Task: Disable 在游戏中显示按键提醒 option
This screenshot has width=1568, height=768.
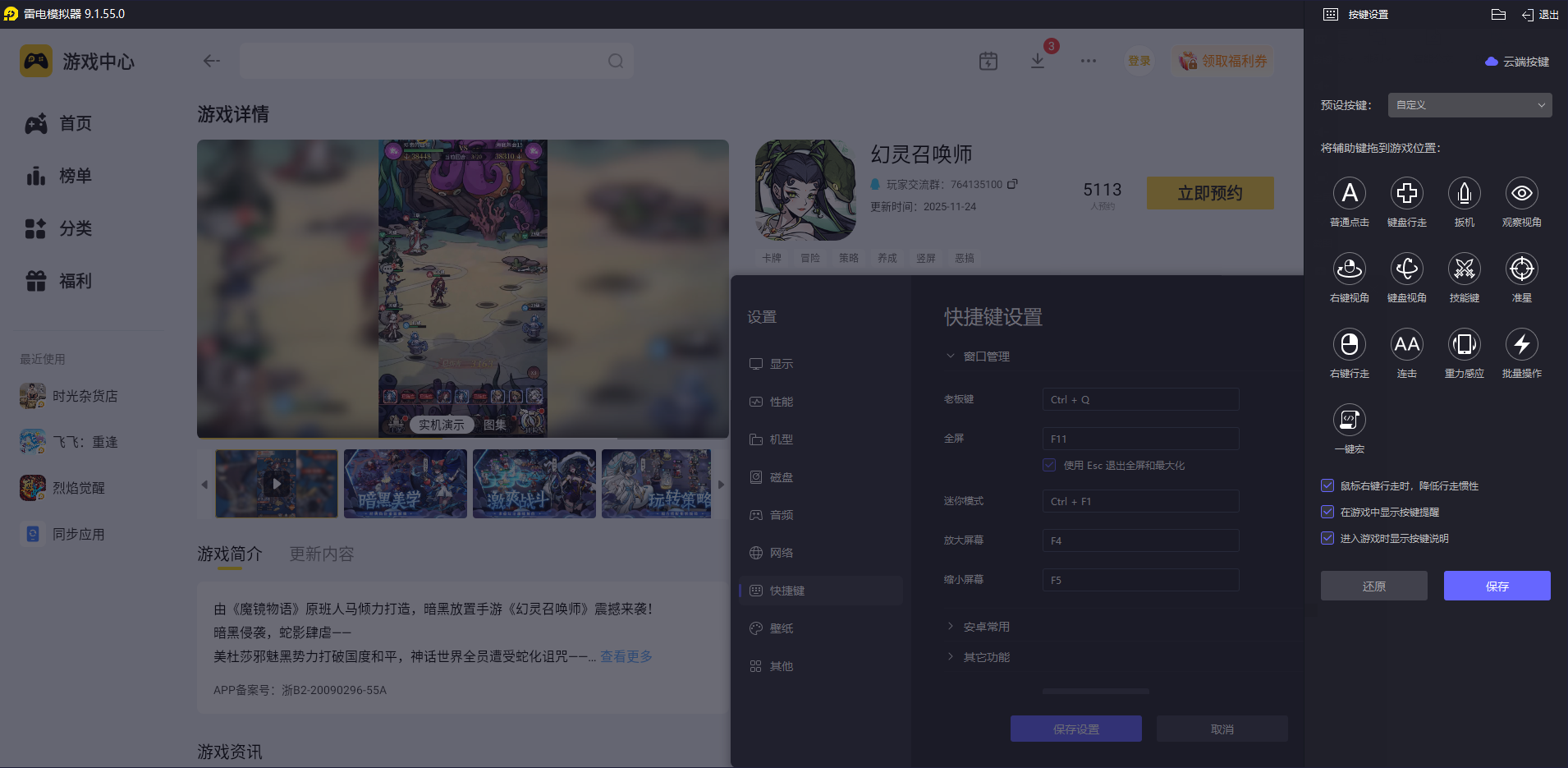Action: coord(1327,512)
